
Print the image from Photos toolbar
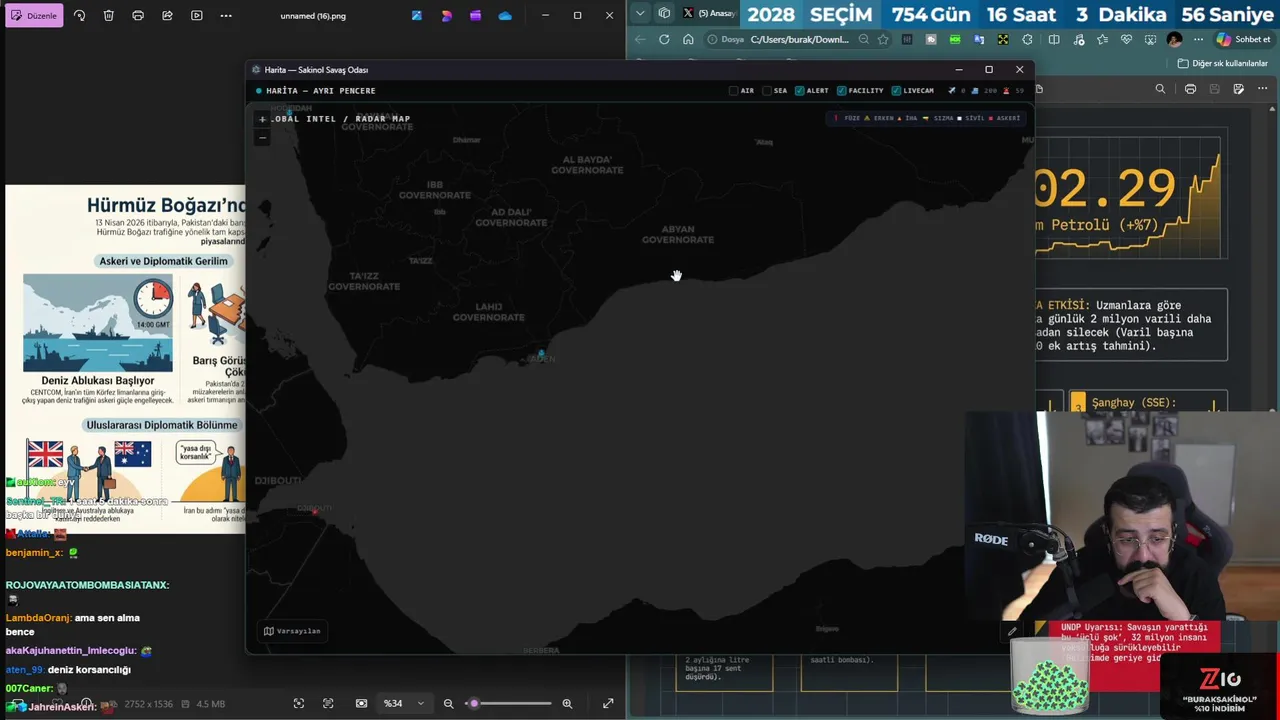[x=138, y=16]
